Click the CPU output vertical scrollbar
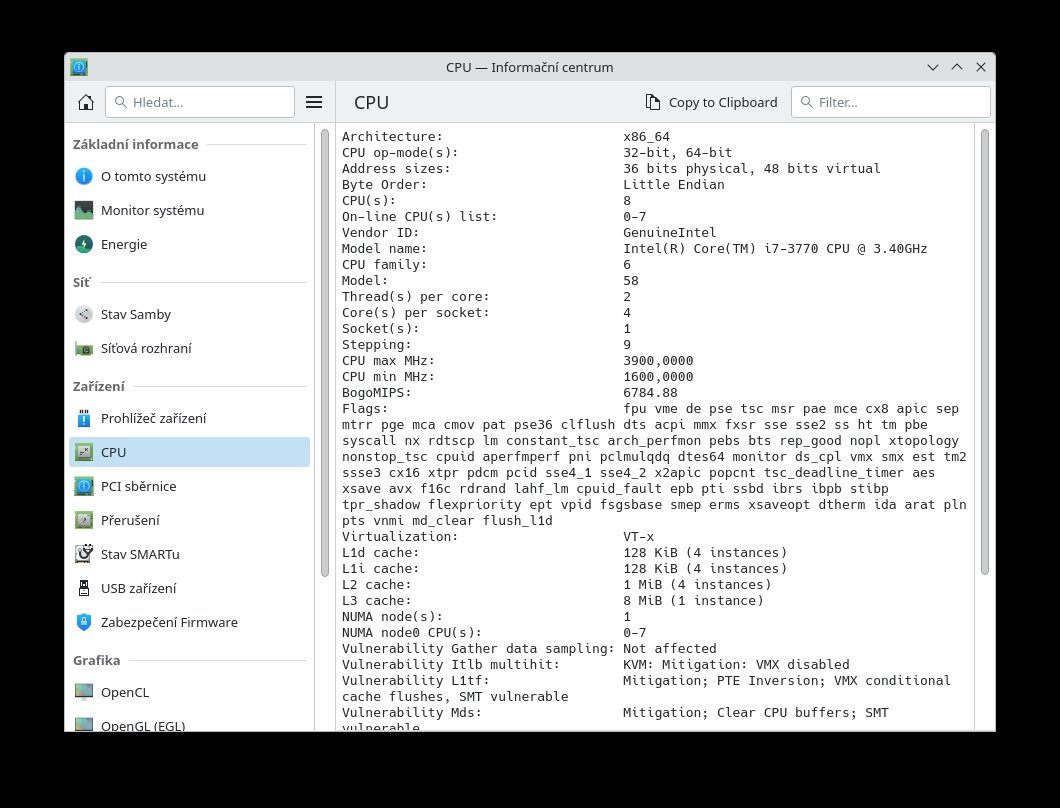The height and width of the screenshot is (808, 1060). point(984,352)
